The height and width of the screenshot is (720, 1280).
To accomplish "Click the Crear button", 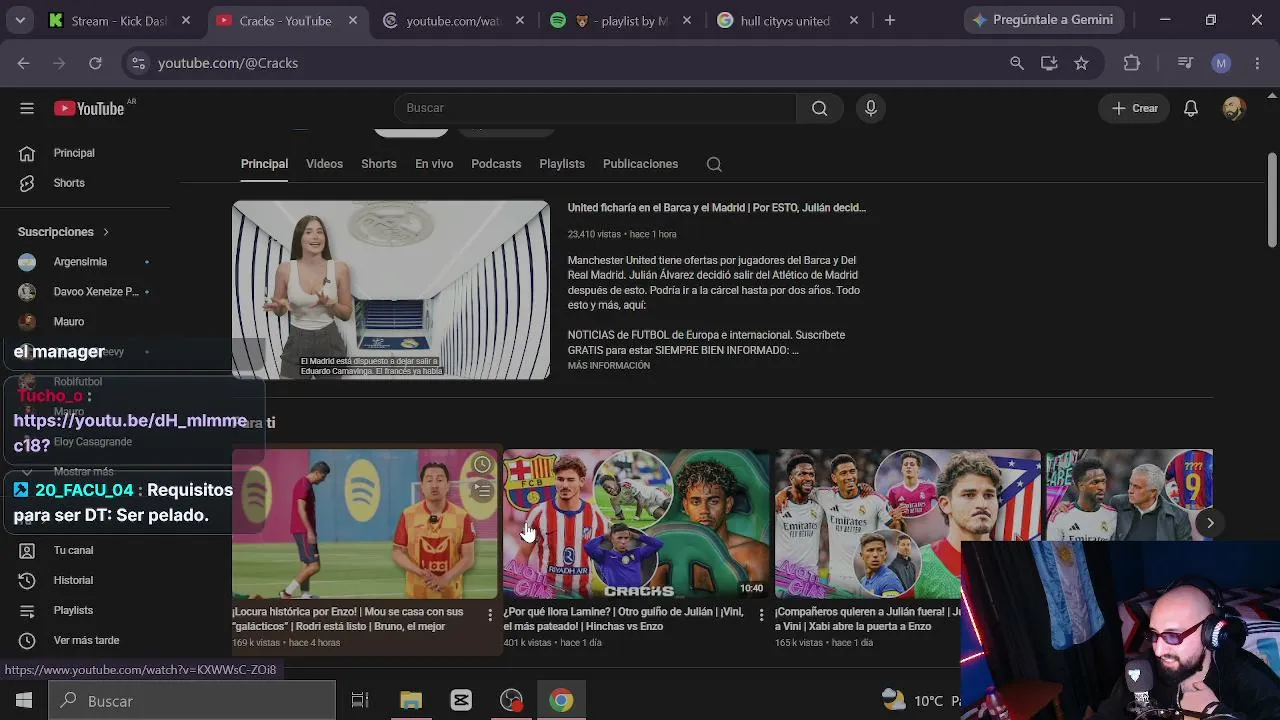I will 1135,108.
